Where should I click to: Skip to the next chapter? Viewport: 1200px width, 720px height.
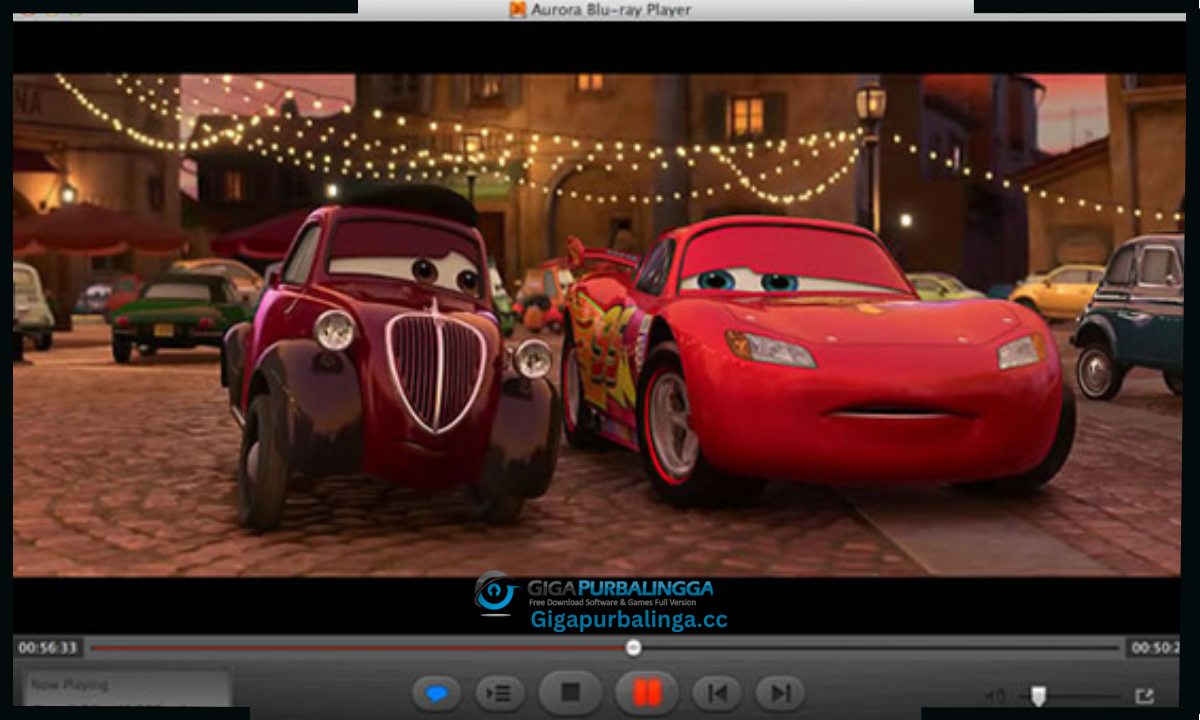tap(781, 693)
